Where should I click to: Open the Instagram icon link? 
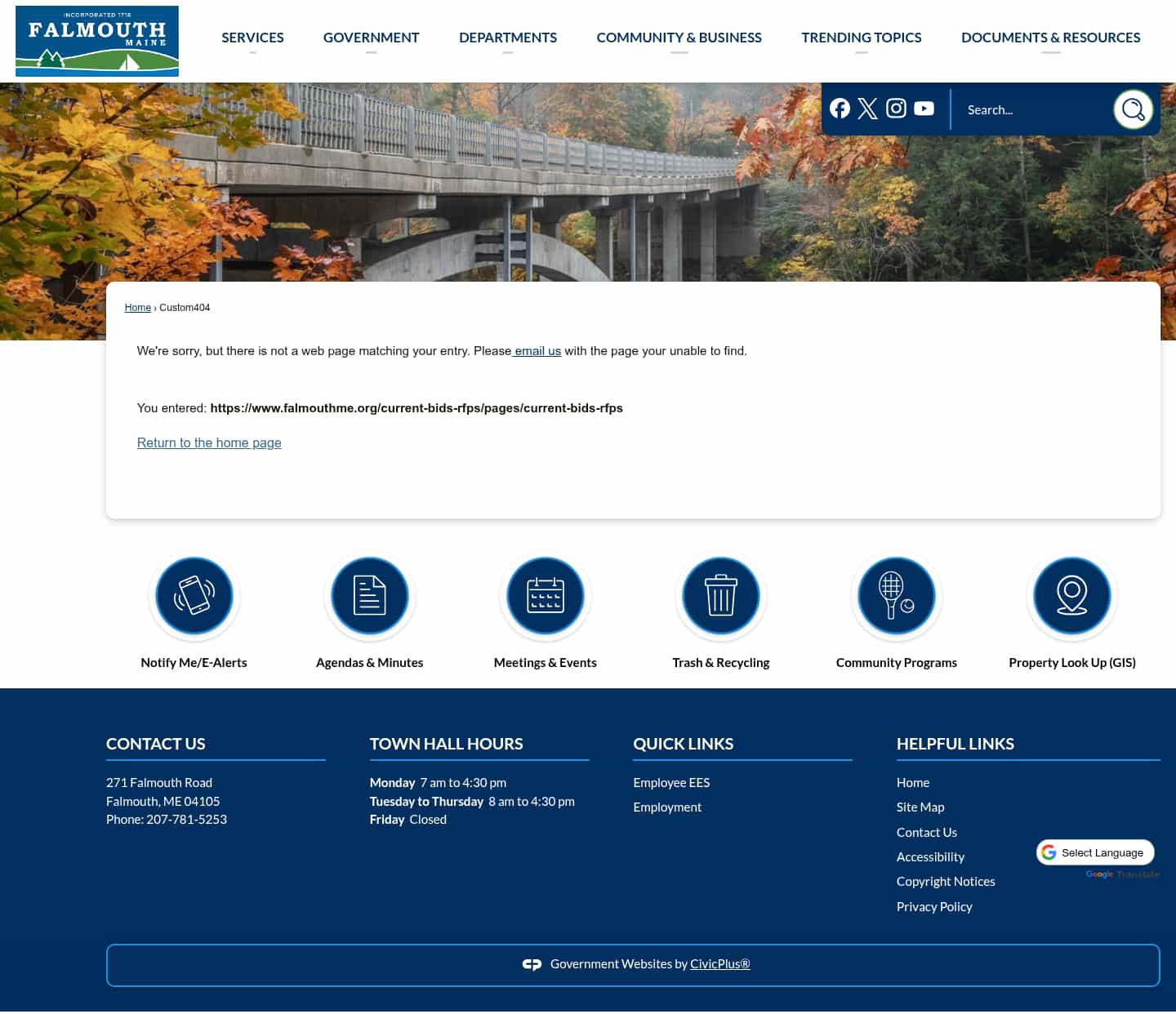(x=896, y=109)
